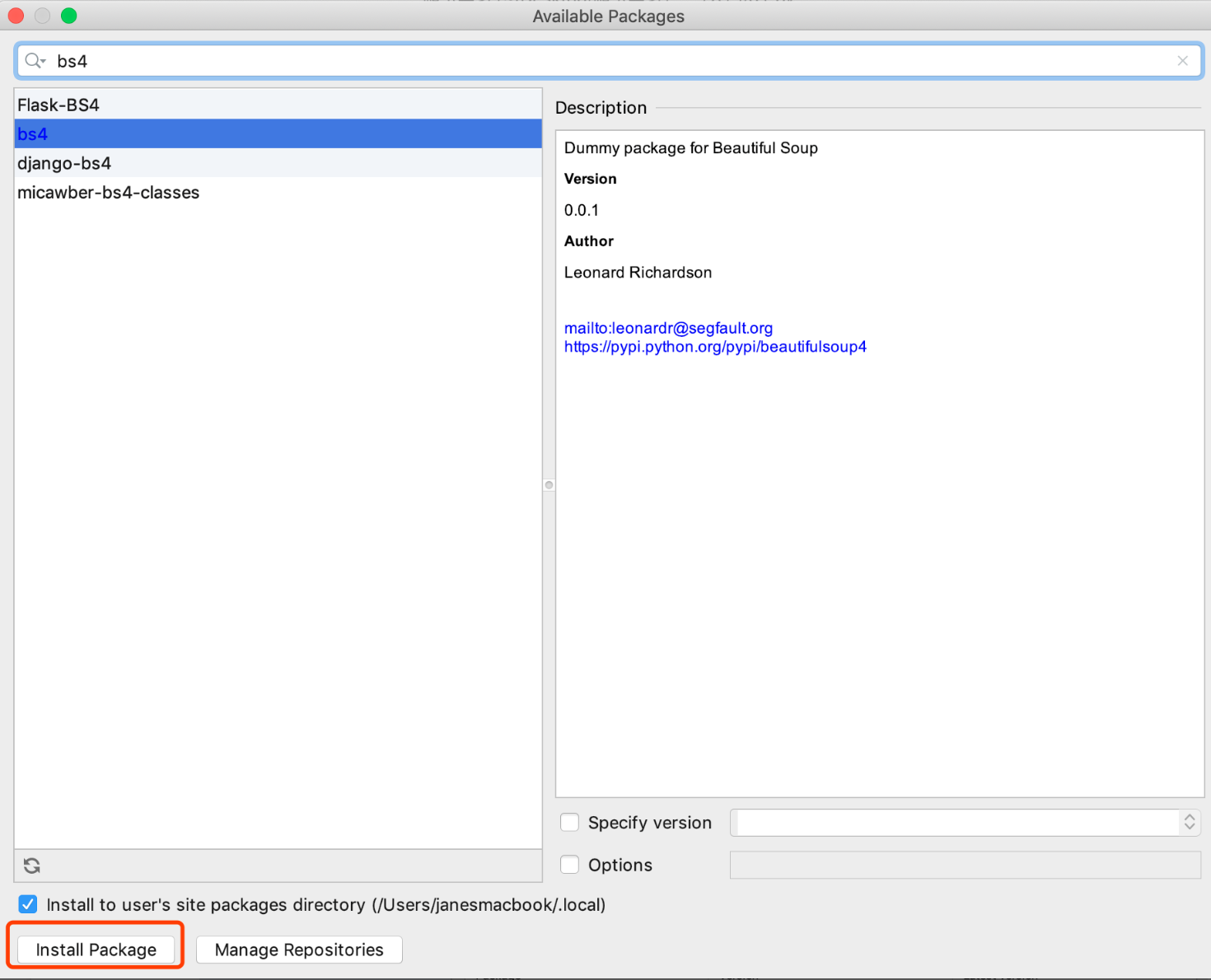Open Manage Repositories
This screenshot has height=980, width=1211.
coord(298,950)
